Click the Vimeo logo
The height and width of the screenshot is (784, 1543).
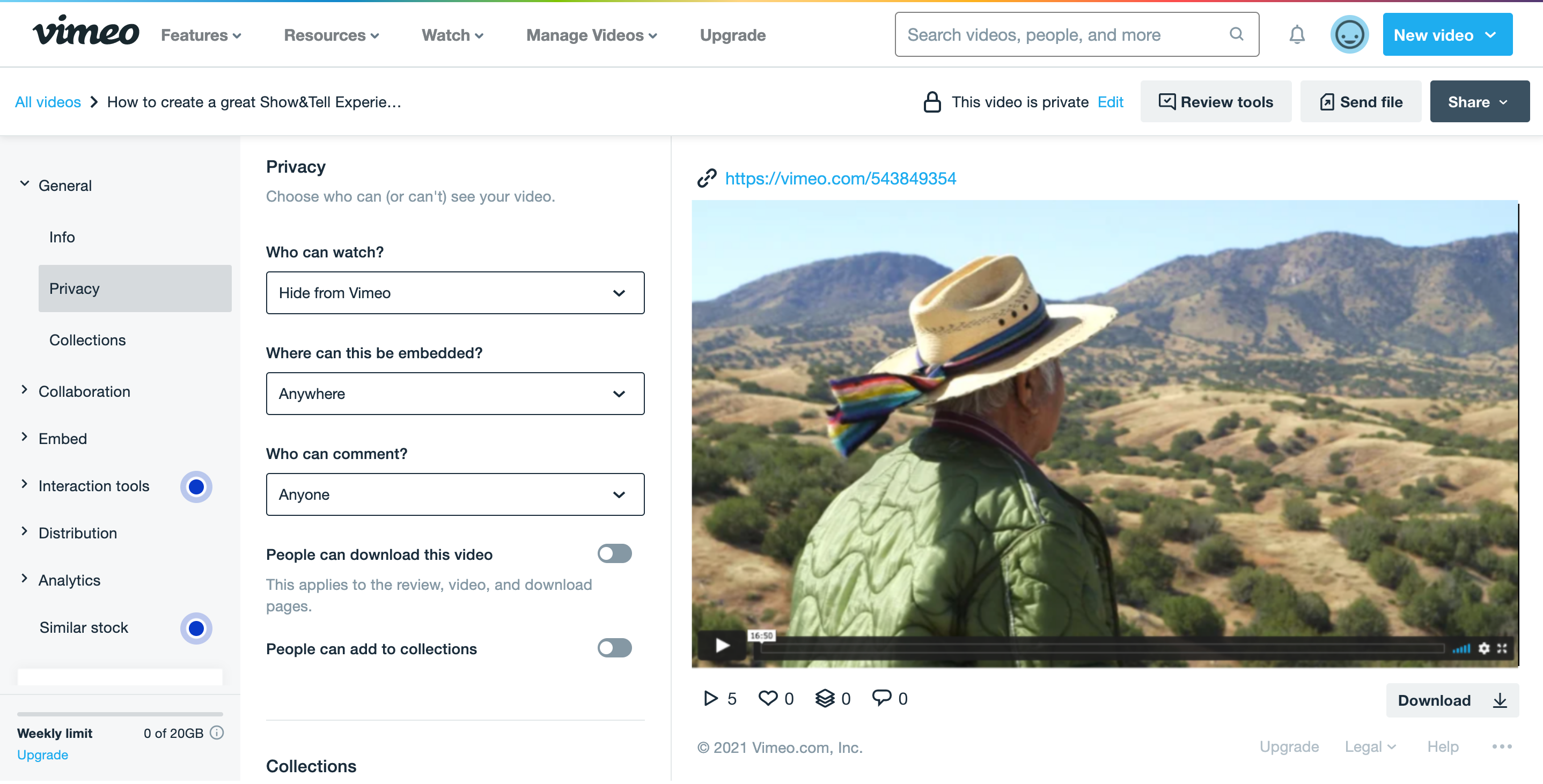pyautogui.click(x=86, y=31)
